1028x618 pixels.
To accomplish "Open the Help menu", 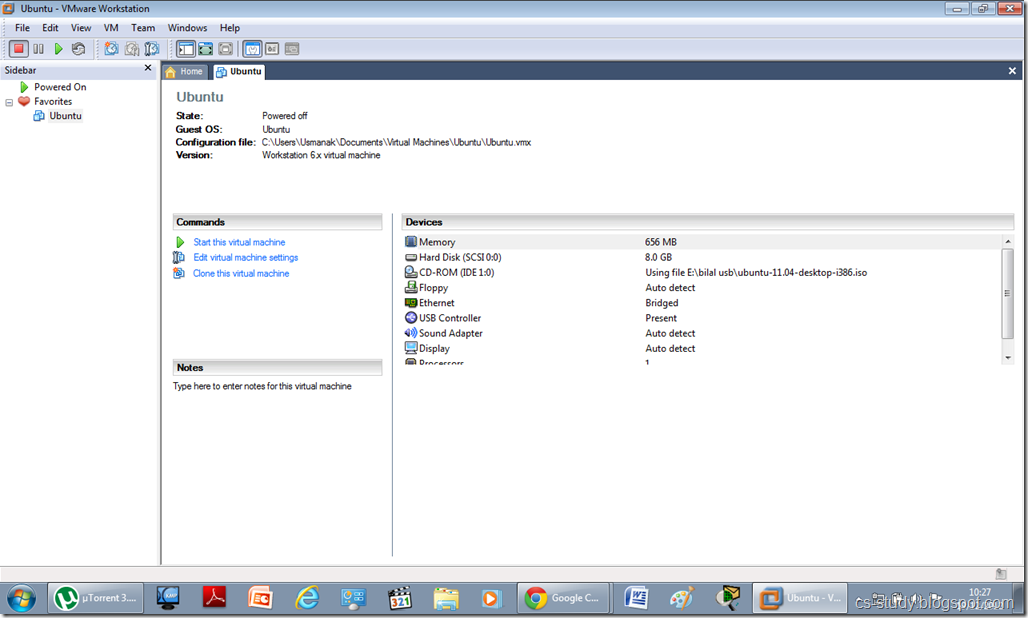I will [x=229, y=28].
